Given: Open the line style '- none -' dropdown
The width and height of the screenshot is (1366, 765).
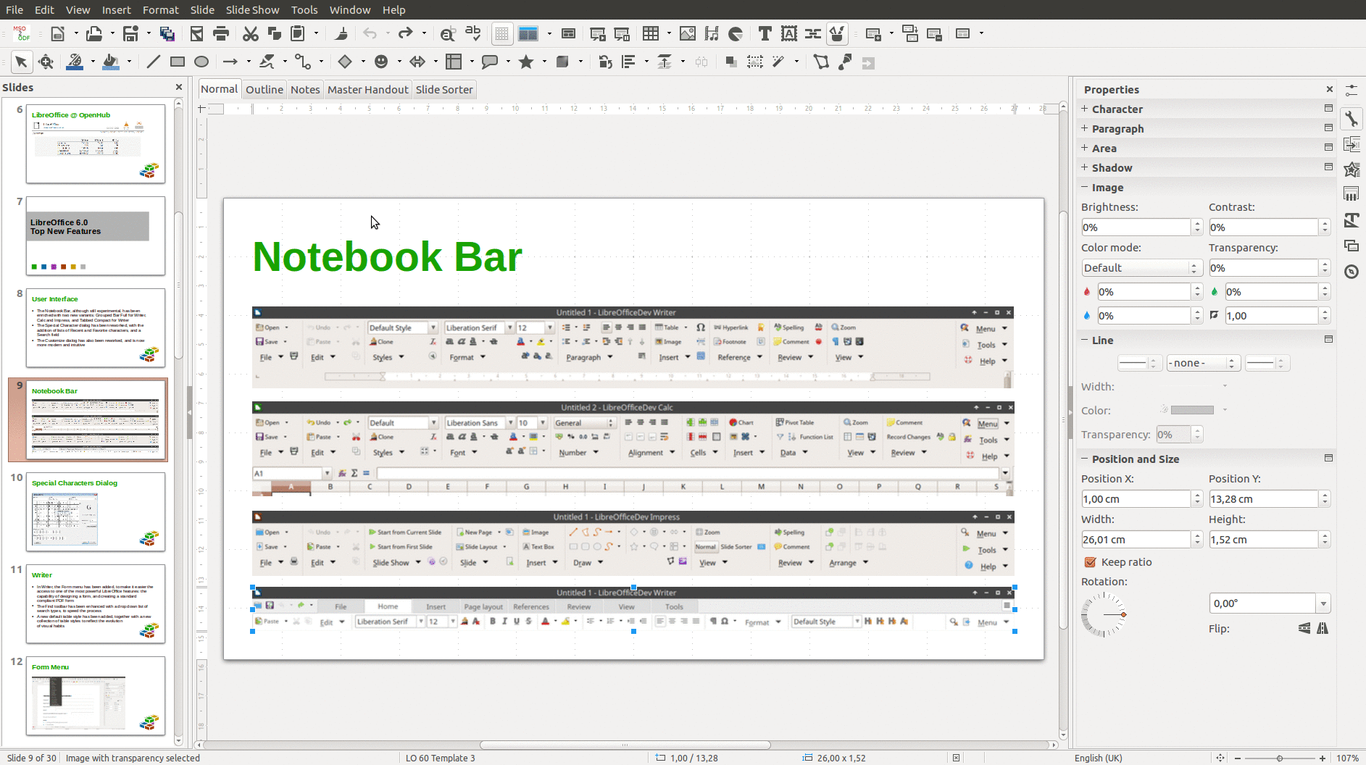Looking at the screenshot, I should pyautogui.click(x=1203, y=363).
